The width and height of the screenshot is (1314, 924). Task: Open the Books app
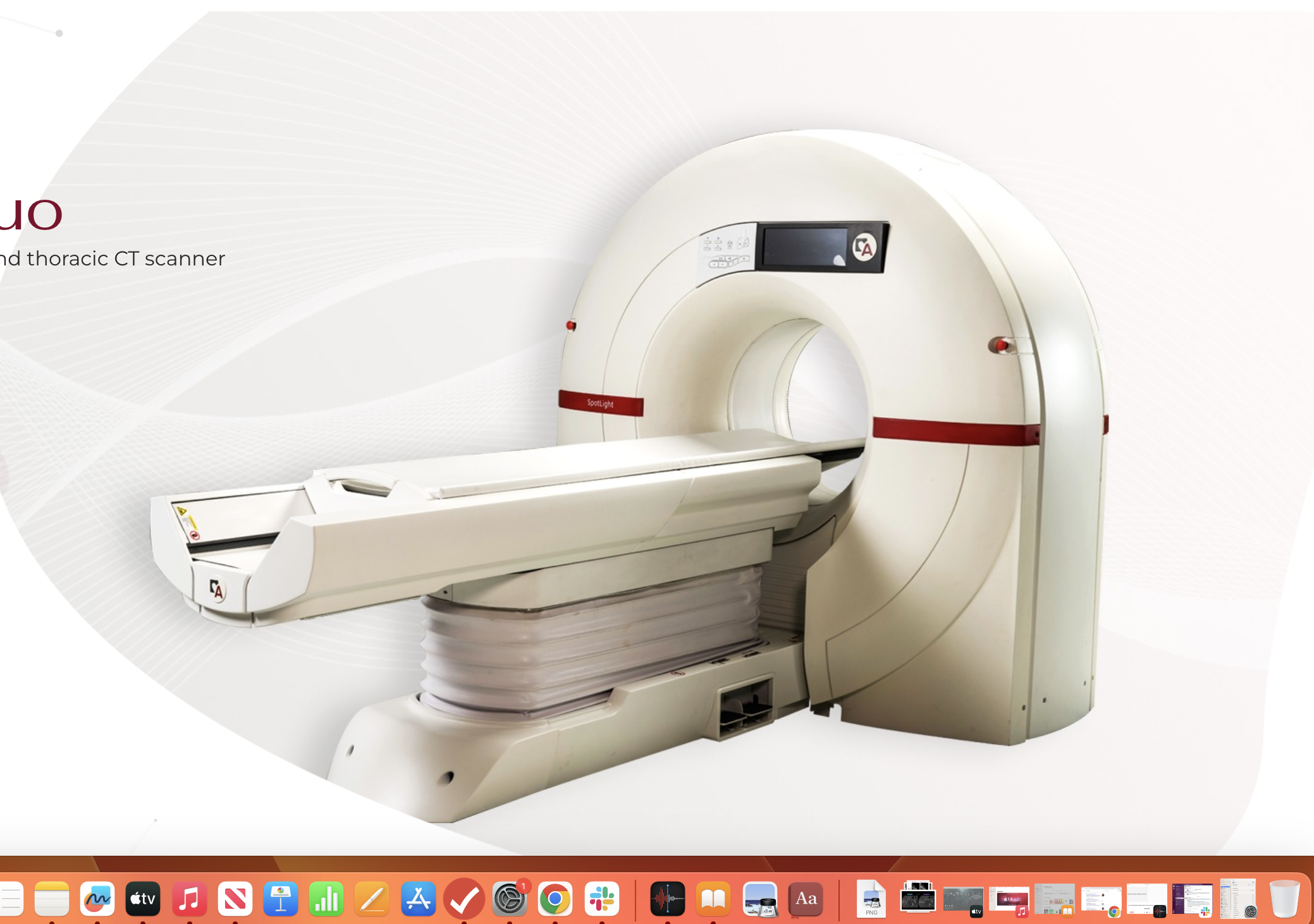[x=713, y=899]
